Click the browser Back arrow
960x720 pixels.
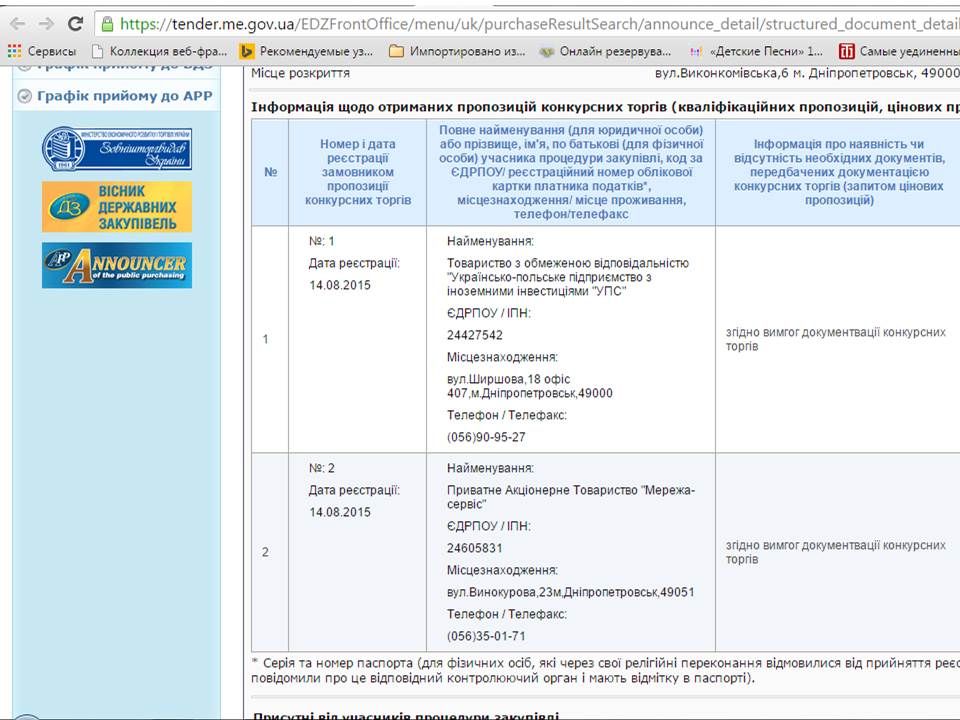point(17,23)
